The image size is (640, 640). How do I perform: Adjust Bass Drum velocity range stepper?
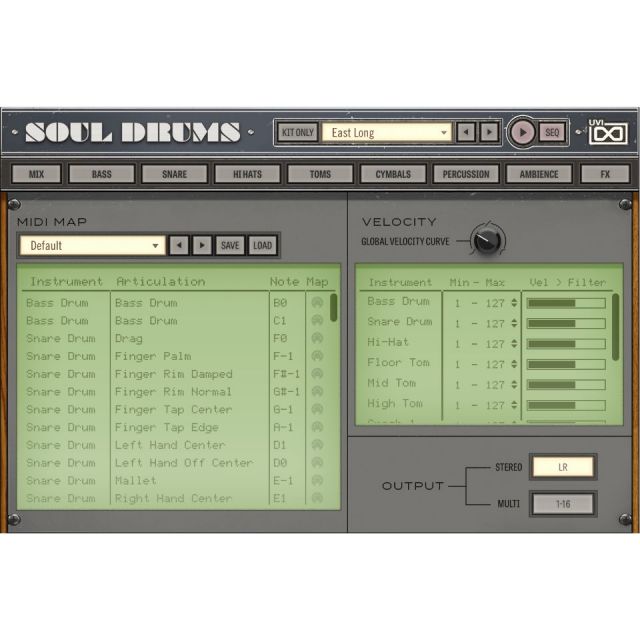(514, 303)
